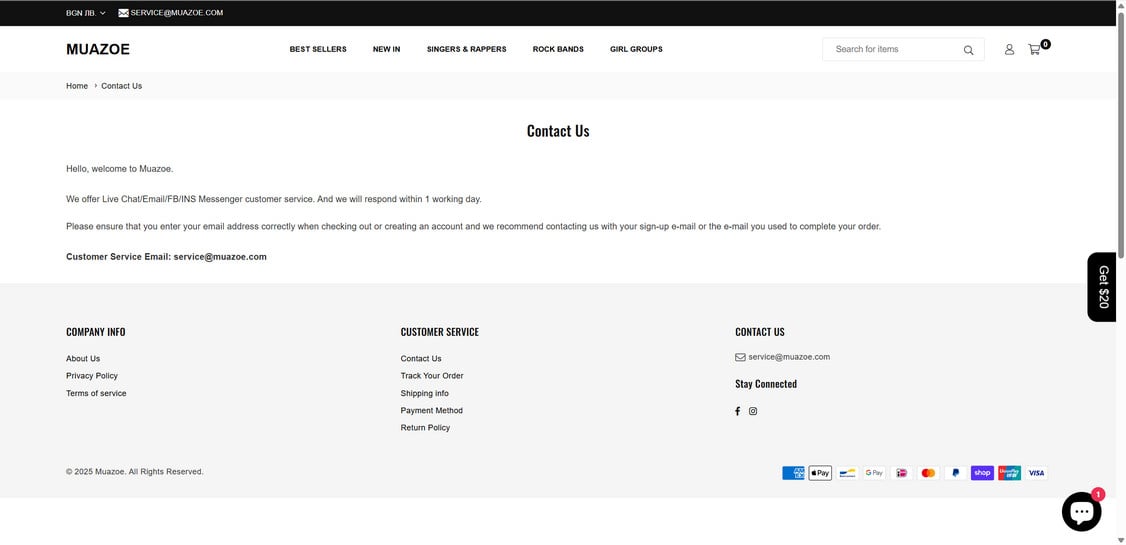Open the Shipping info link

(424, 393)
